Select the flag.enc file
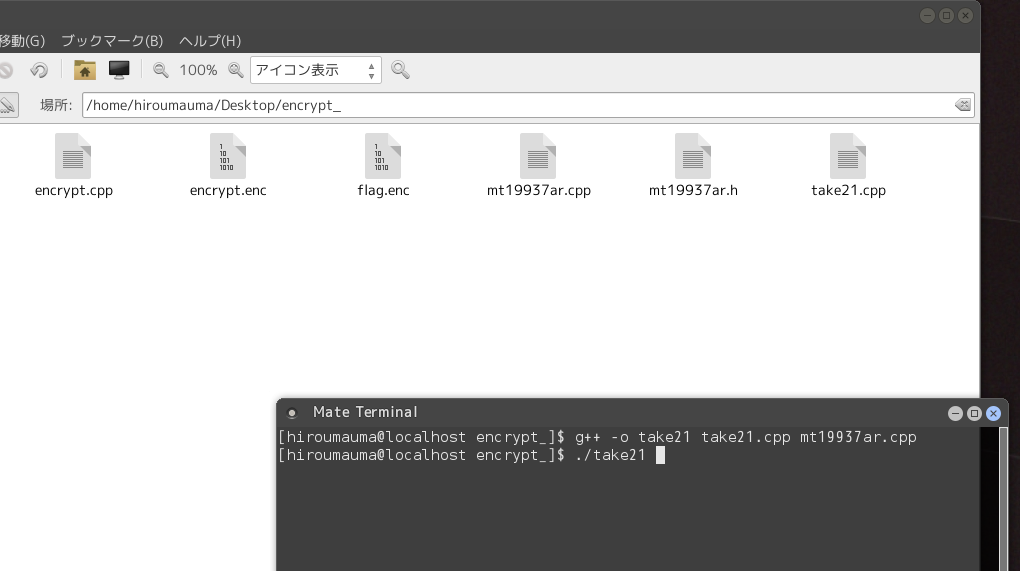Image resolution: width=1020 pixels, height=571 pixels. pos(383,165)
